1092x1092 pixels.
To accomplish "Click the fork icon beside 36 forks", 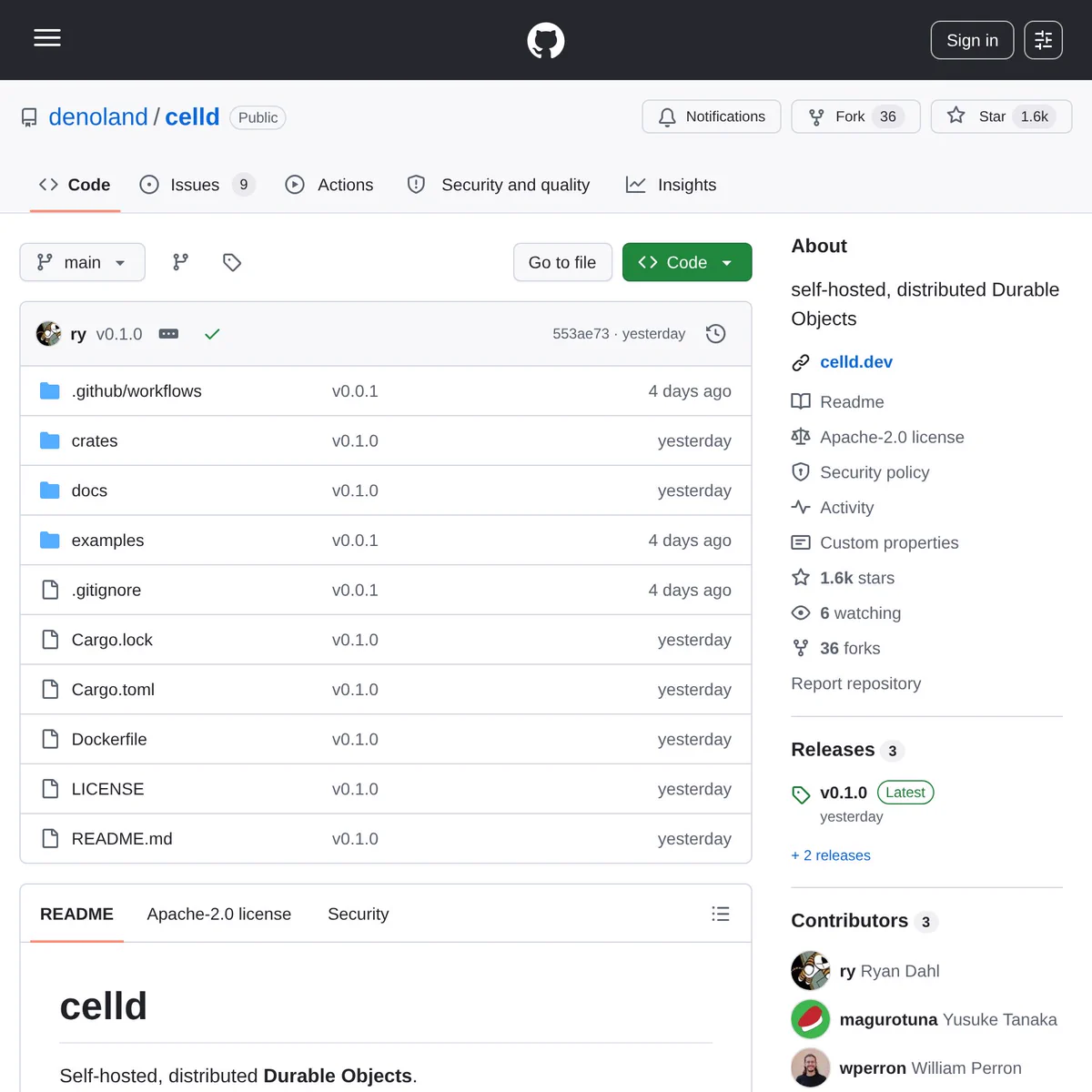I will click(801, 648).
